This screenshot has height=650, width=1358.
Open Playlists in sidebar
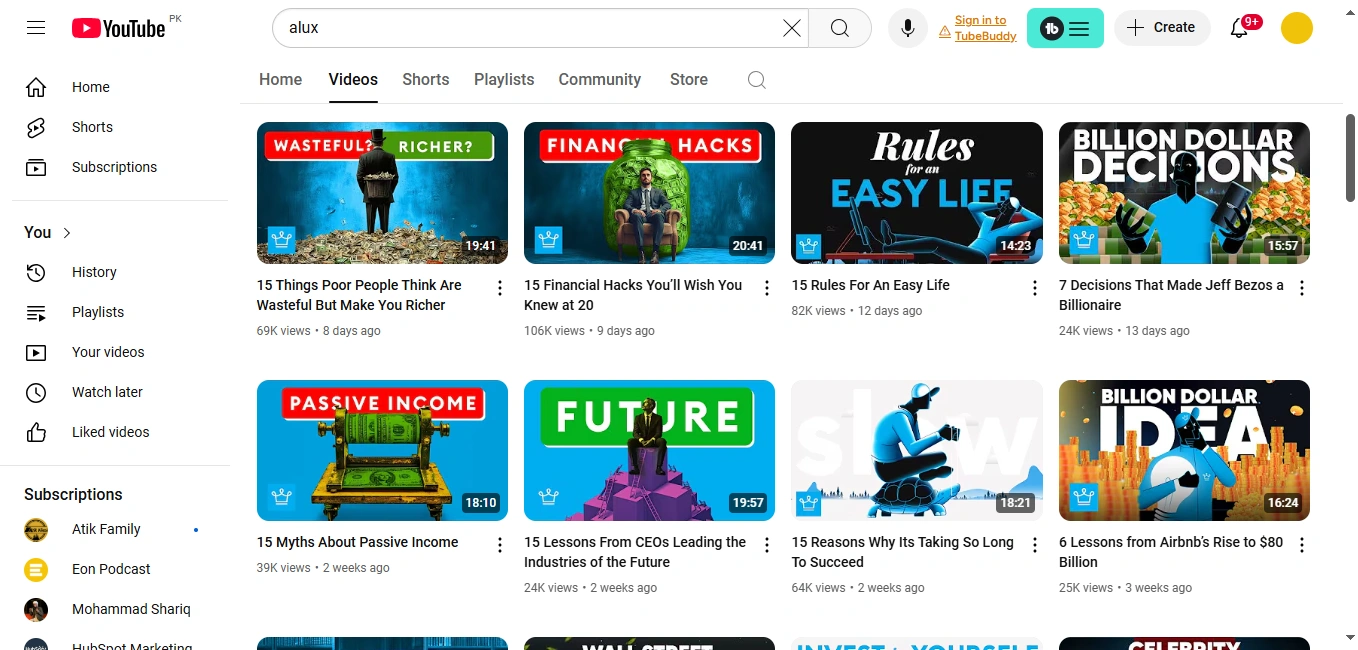(x=120, y=312)
